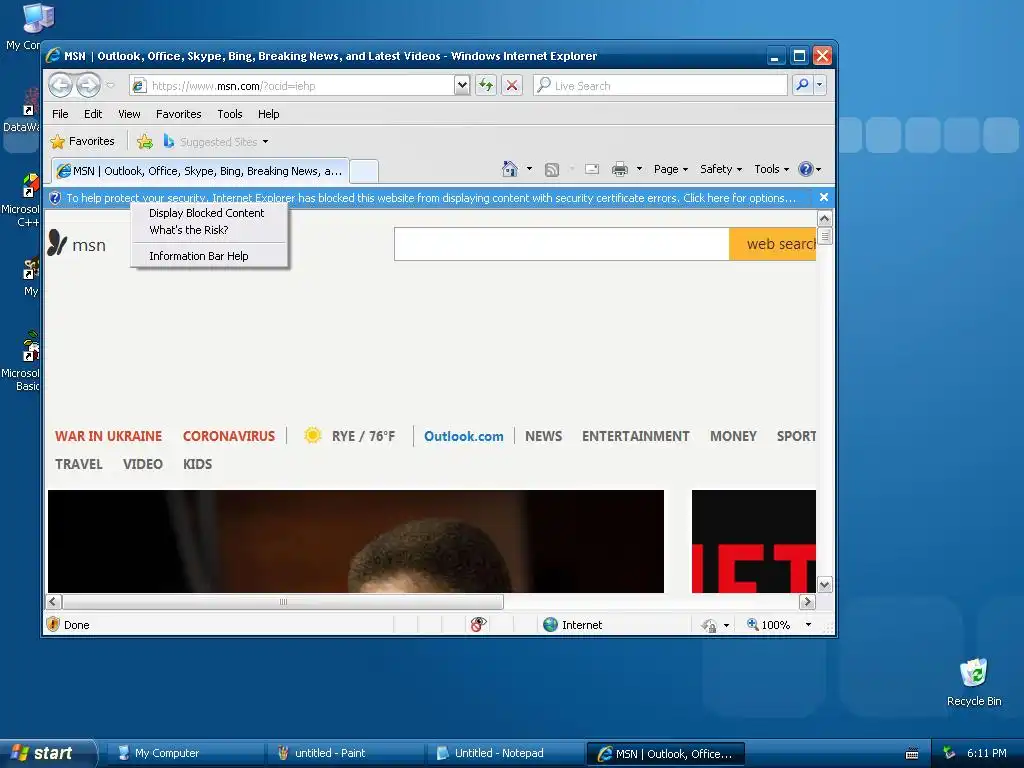Screen dimensions: 1024x768
Task: Click the system tray keyboard icon
Action: point(912,754)
